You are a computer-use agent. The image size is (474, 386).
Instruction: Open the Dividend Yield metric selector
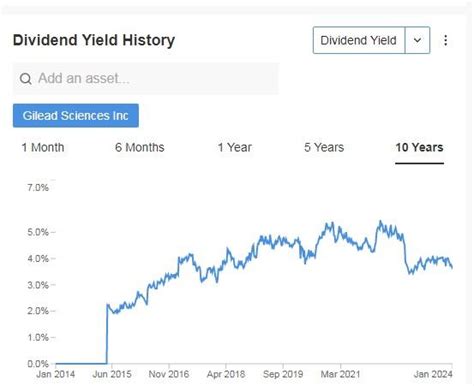(x=359, y=40)
